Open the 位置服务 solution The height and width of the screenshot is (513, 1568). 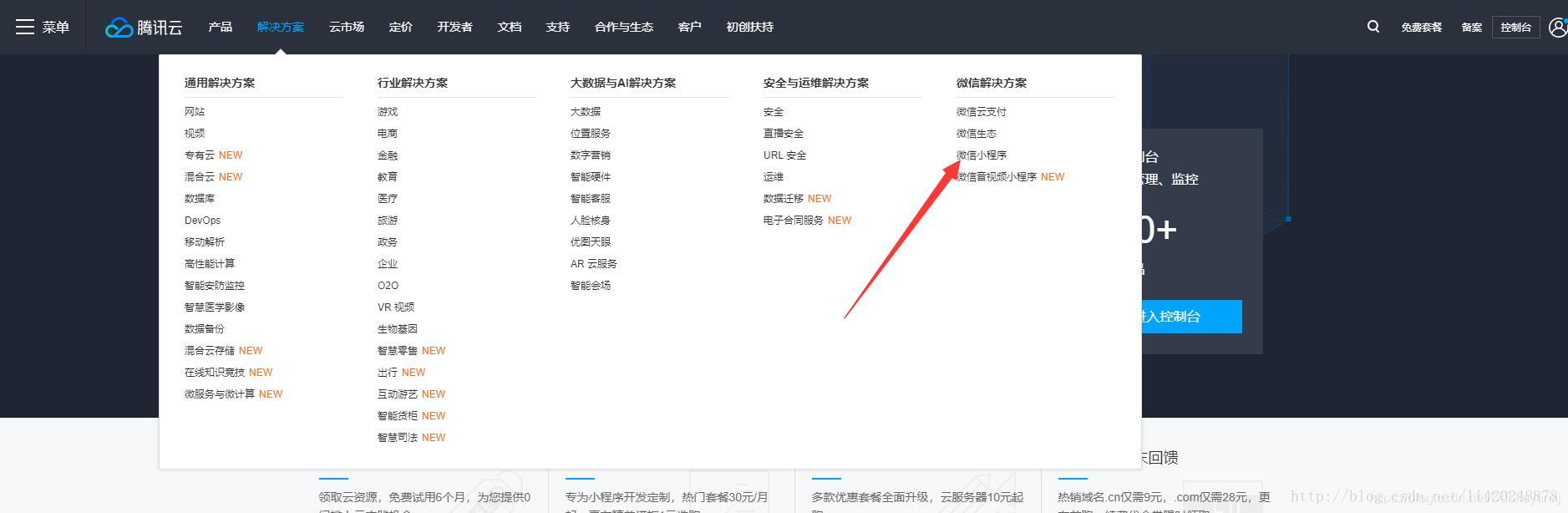(x=591, y=134)
